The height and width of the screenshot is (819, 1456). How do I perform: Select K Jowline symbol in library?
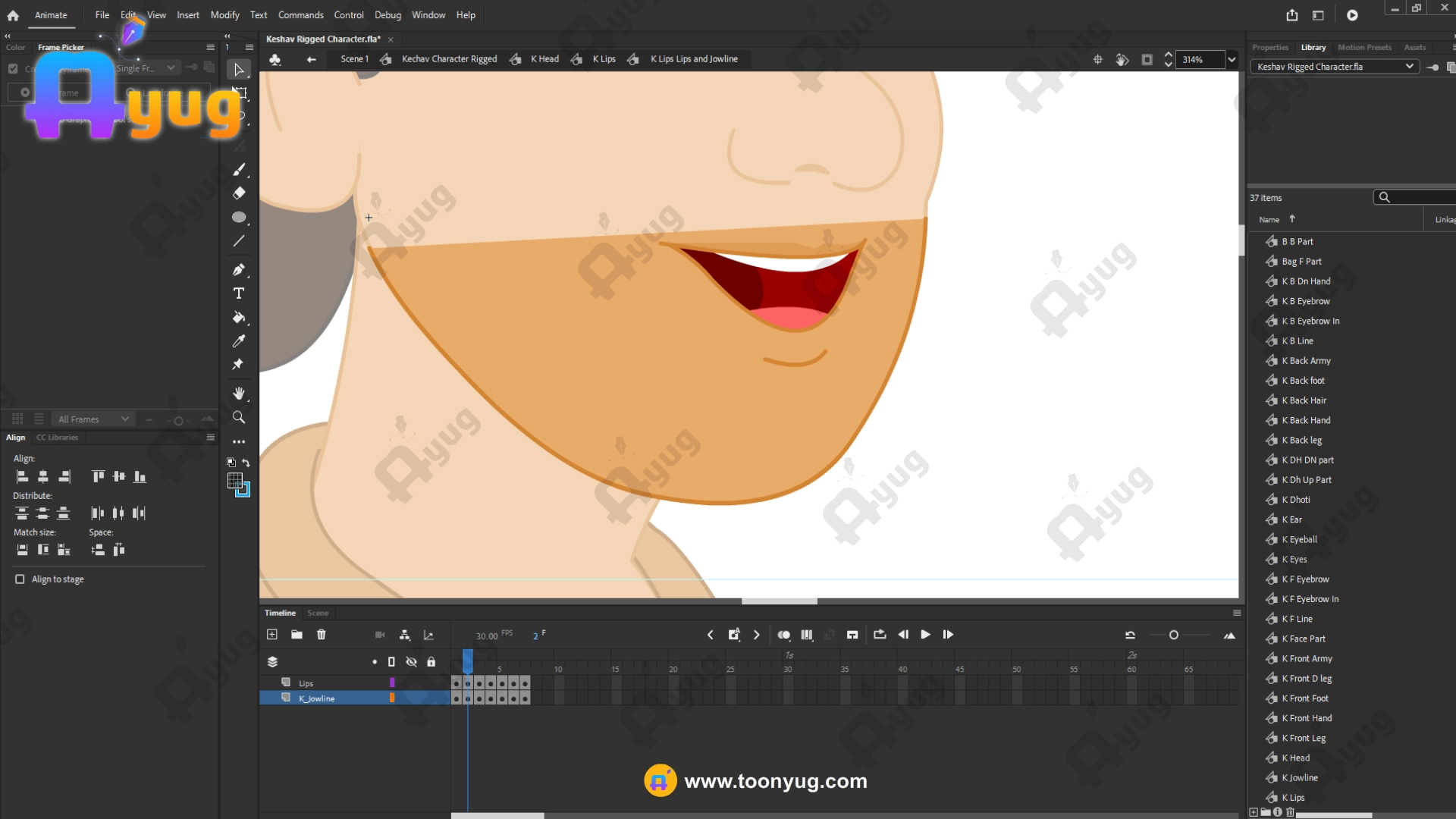[x=1300, y=778]
